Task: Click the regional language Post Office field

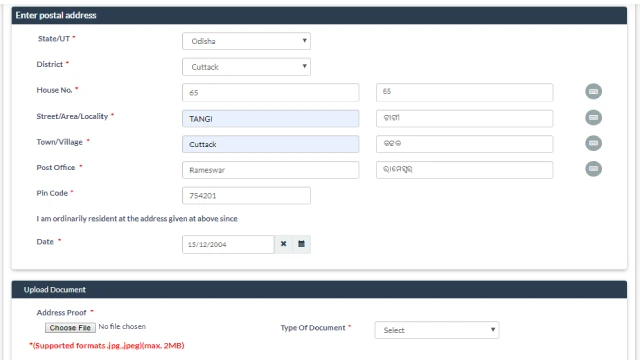Action: [464, 170]
